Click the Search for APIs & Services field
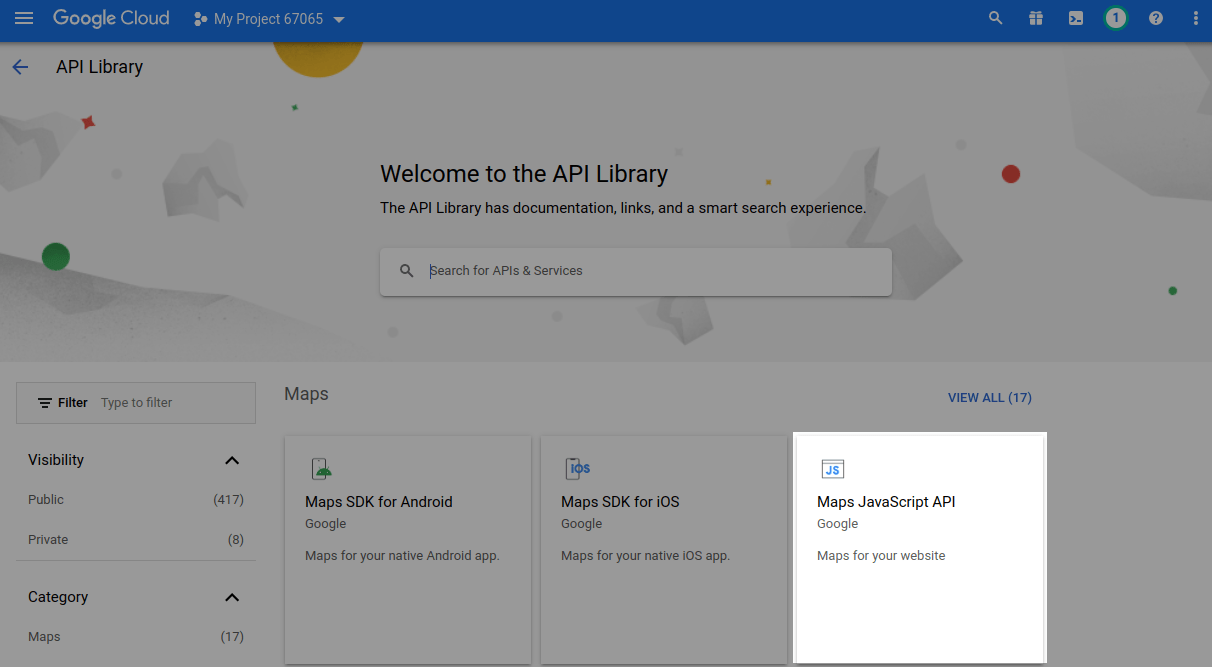Viewport: 1212px width, 667px height. click(650, 271)
